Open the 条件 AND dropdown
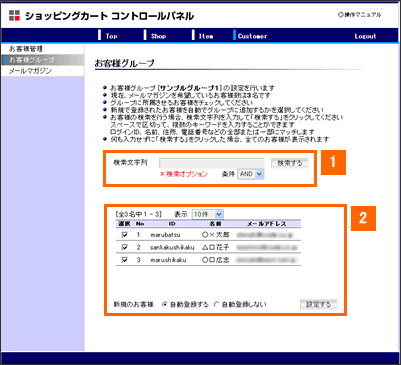This screenshot has width=401, height=365. coord(251,174)
